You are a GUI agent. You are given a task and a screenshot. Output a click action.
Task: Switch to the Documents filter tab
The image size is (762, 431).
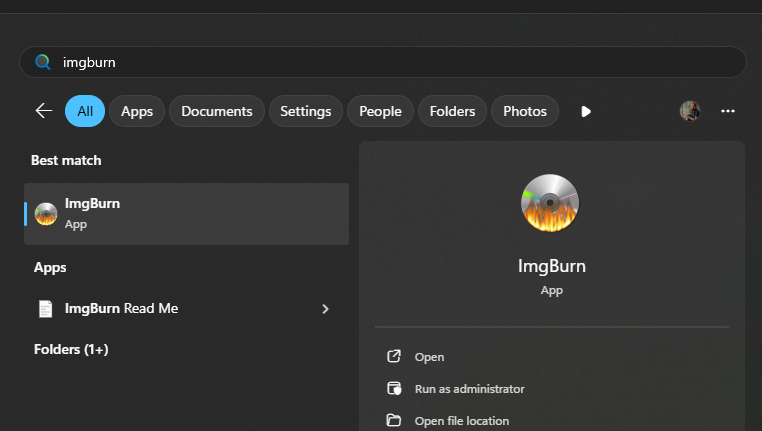tap(217, 111)
